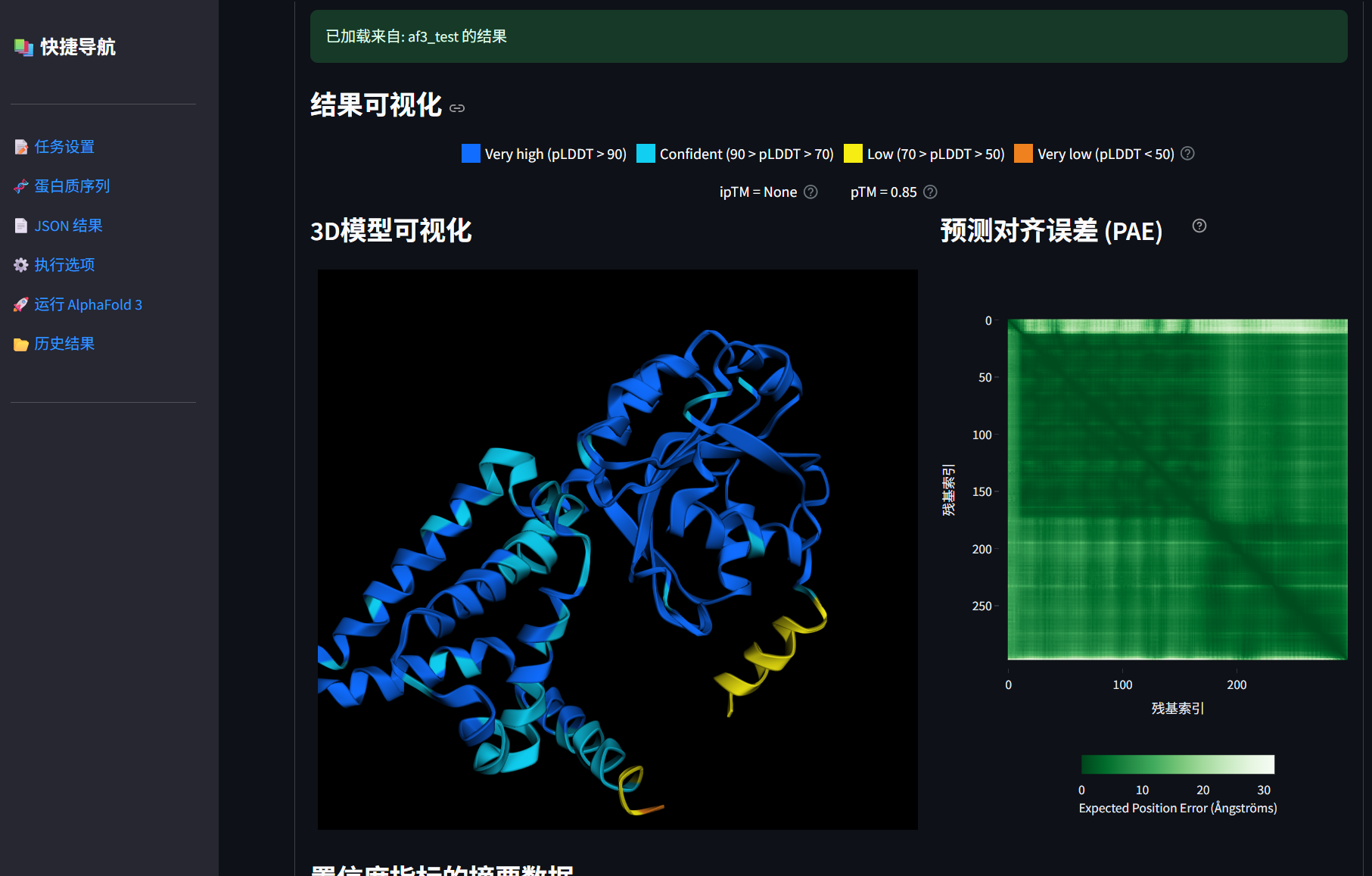Click the help icon beside pTM = 0.85
The height and width of the screenshot is (876, 1372).
(x=930, y=192)
